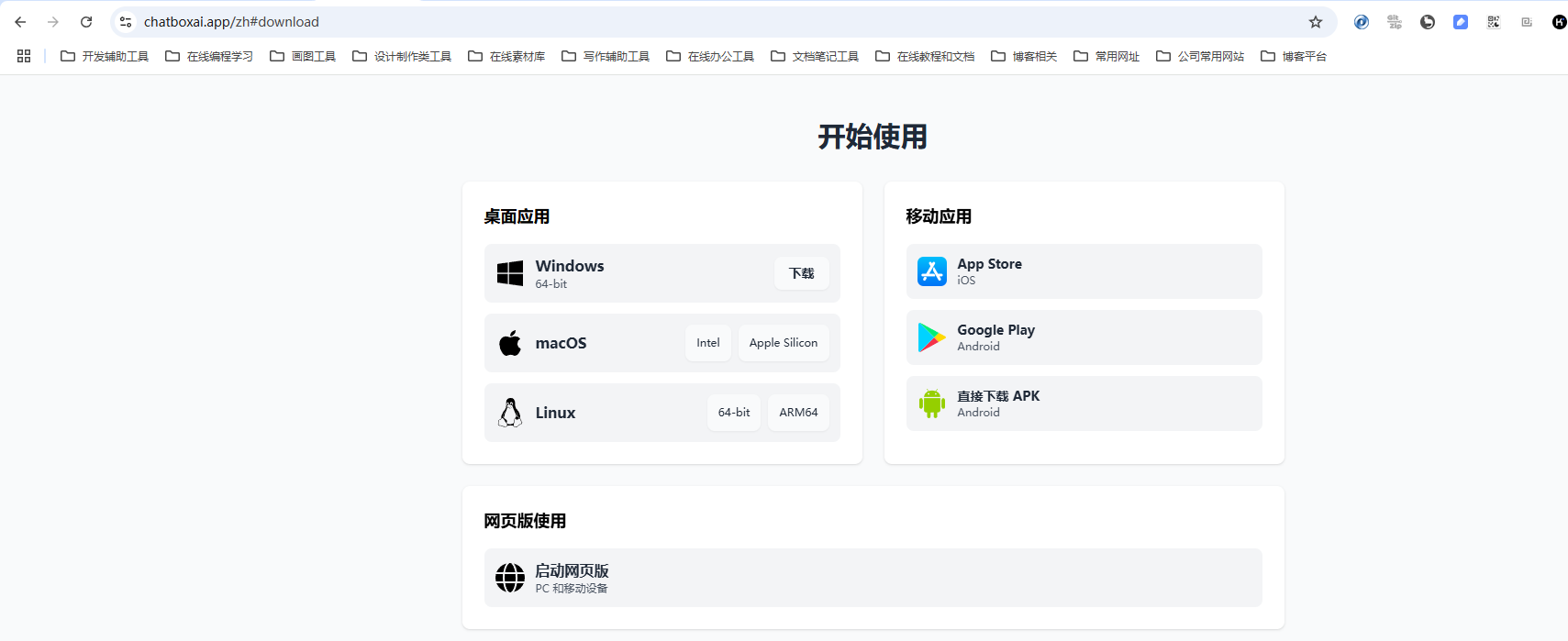Viewport: 1568px width, 641px height.
Task: Open the Google Play Android link
Action: (1084, 337)
